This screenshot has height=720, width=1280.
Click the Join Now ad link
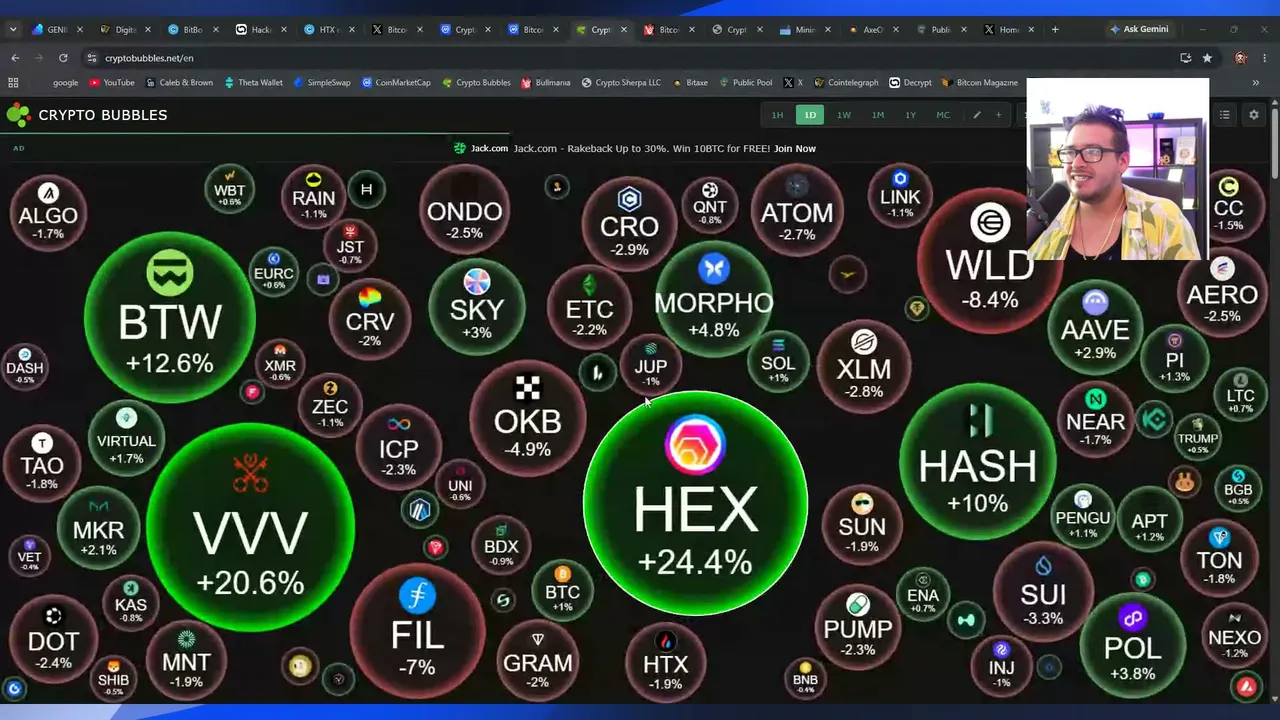pos(794,148)
